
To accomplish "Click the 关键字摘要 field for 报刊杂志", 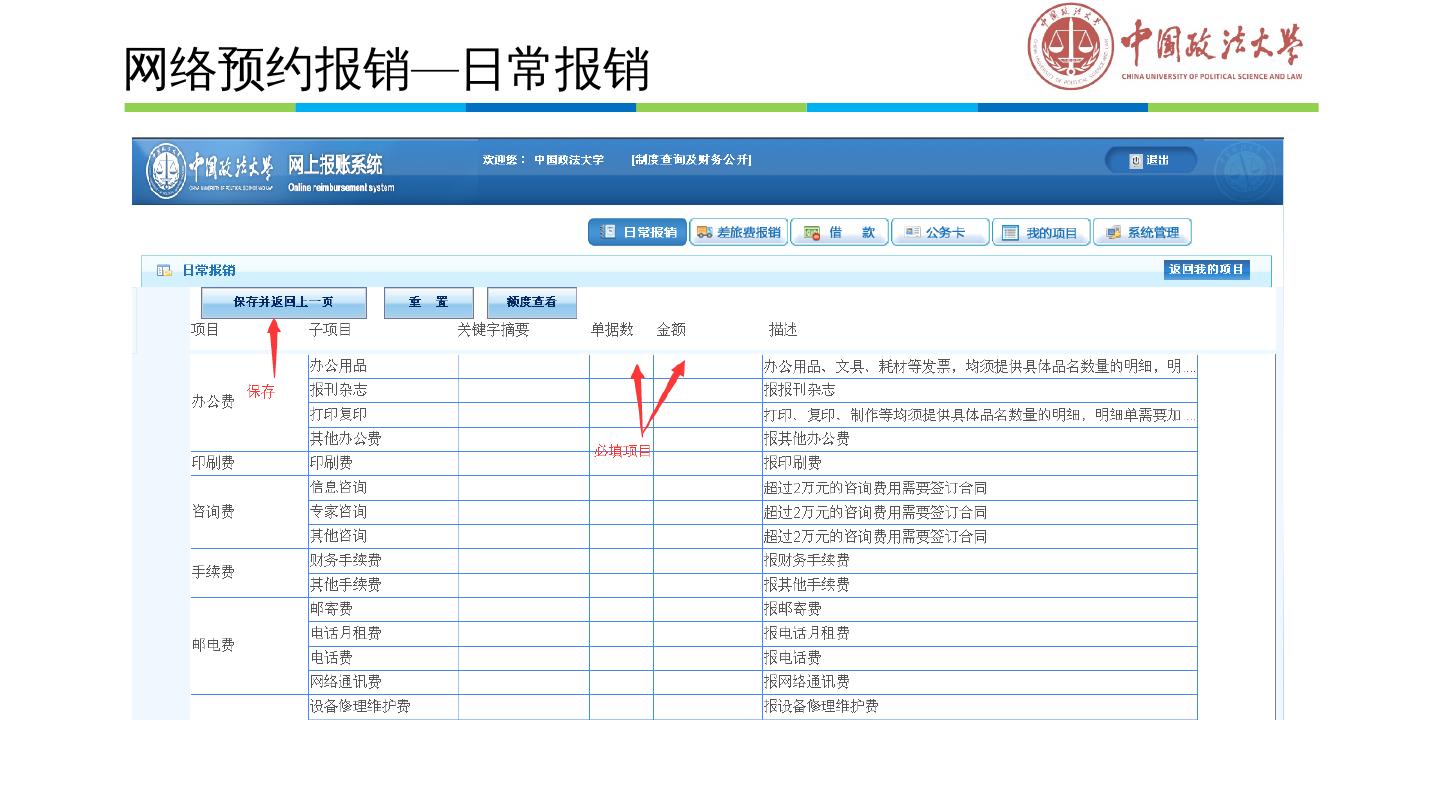I will pyautogui.click(x=524, y=390).
